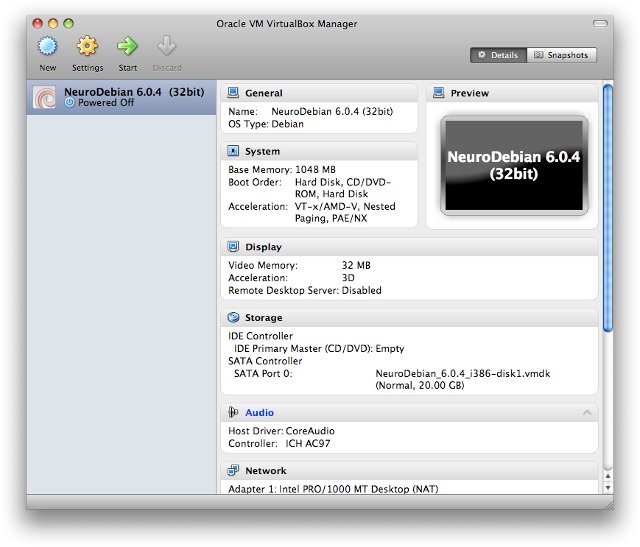
Task: Click 'Host Driver: CoreAudio' text
Action: pos(281,431)
